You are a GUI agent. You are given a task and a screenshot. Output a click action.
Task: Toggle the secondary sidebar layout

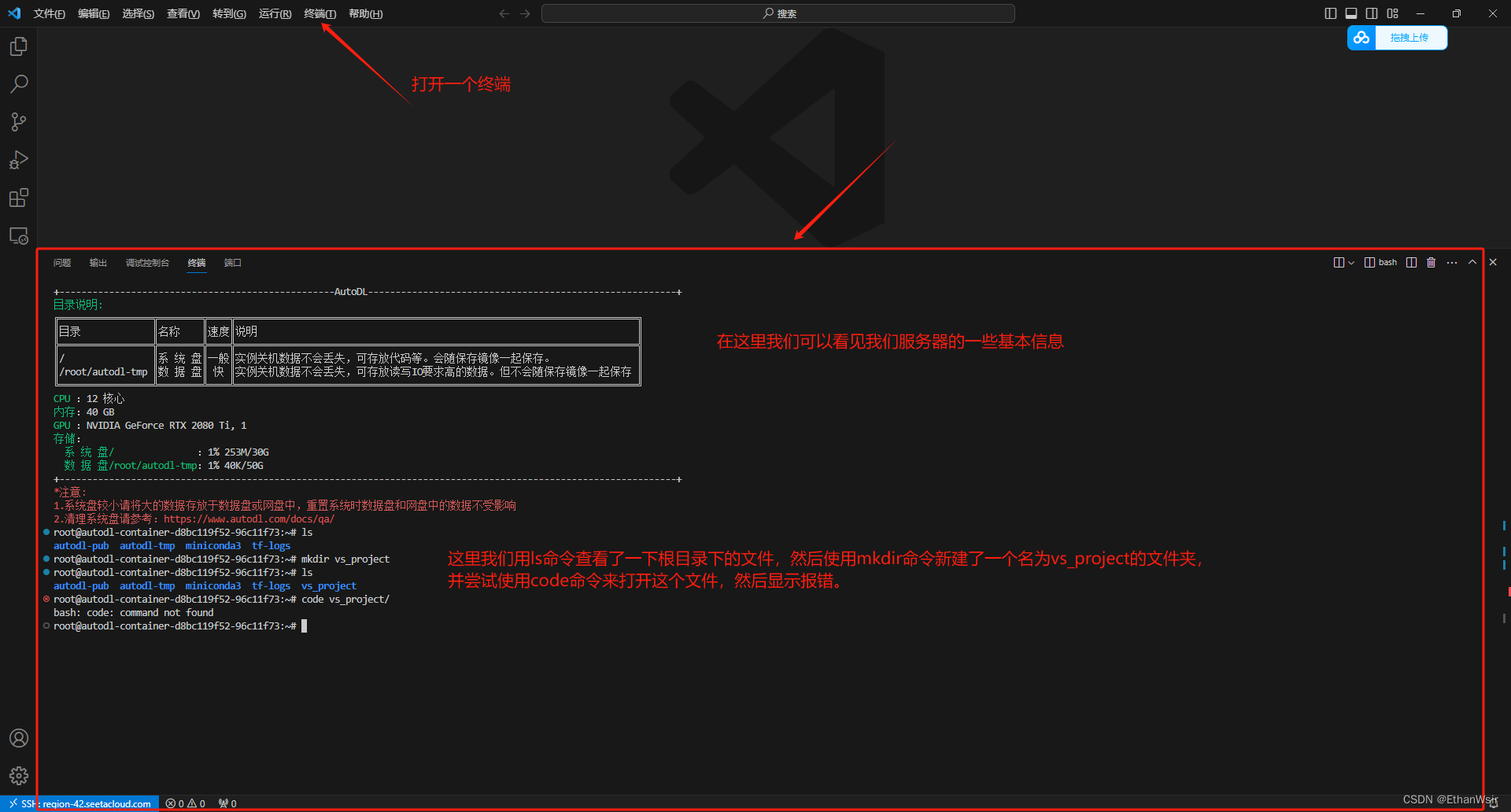coord(1372,13)
